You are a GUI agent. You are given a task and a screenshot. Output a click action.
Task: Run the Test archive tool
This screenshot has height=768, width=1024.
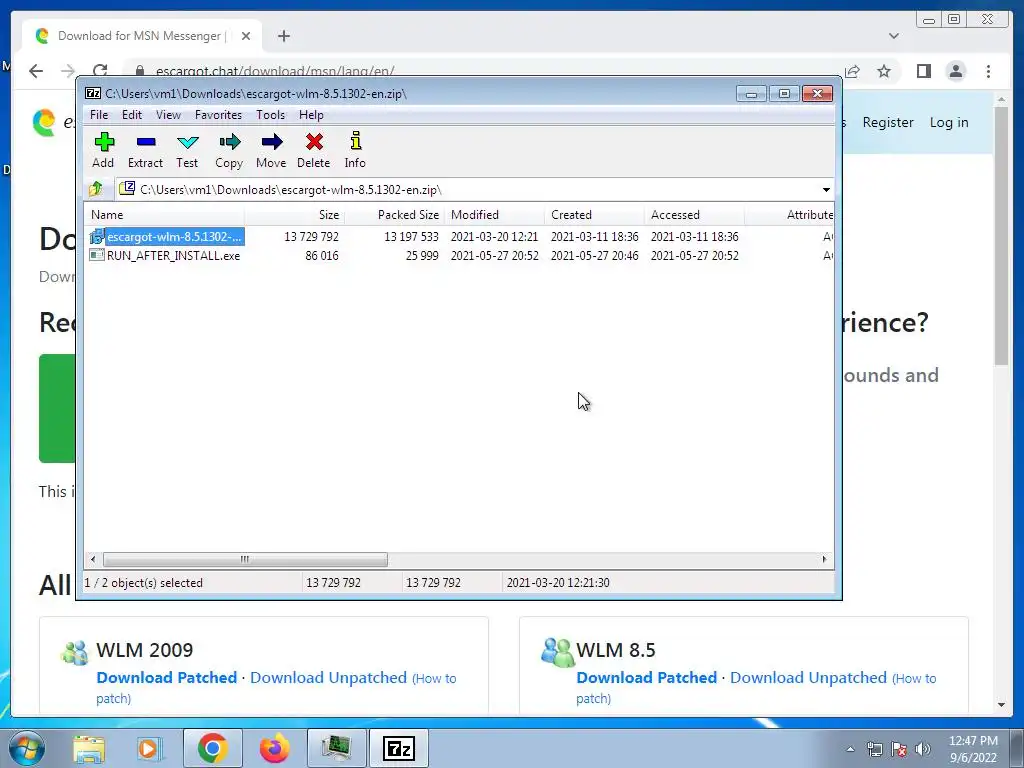tap(187, 151)
